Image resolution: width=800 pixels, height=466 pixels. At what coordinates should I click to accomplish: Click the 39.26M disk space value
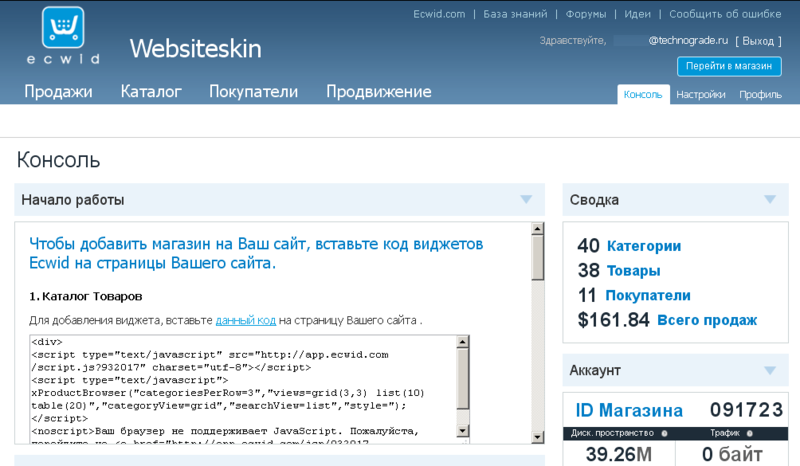pyautogui.click(x=618, y=454)
